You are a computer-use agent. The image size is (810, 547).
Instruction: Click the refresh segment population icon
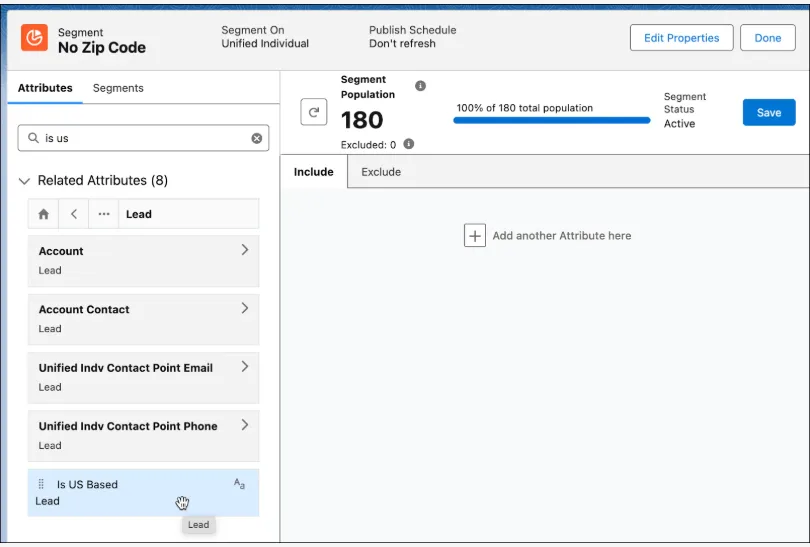click(x=314, y=113)
